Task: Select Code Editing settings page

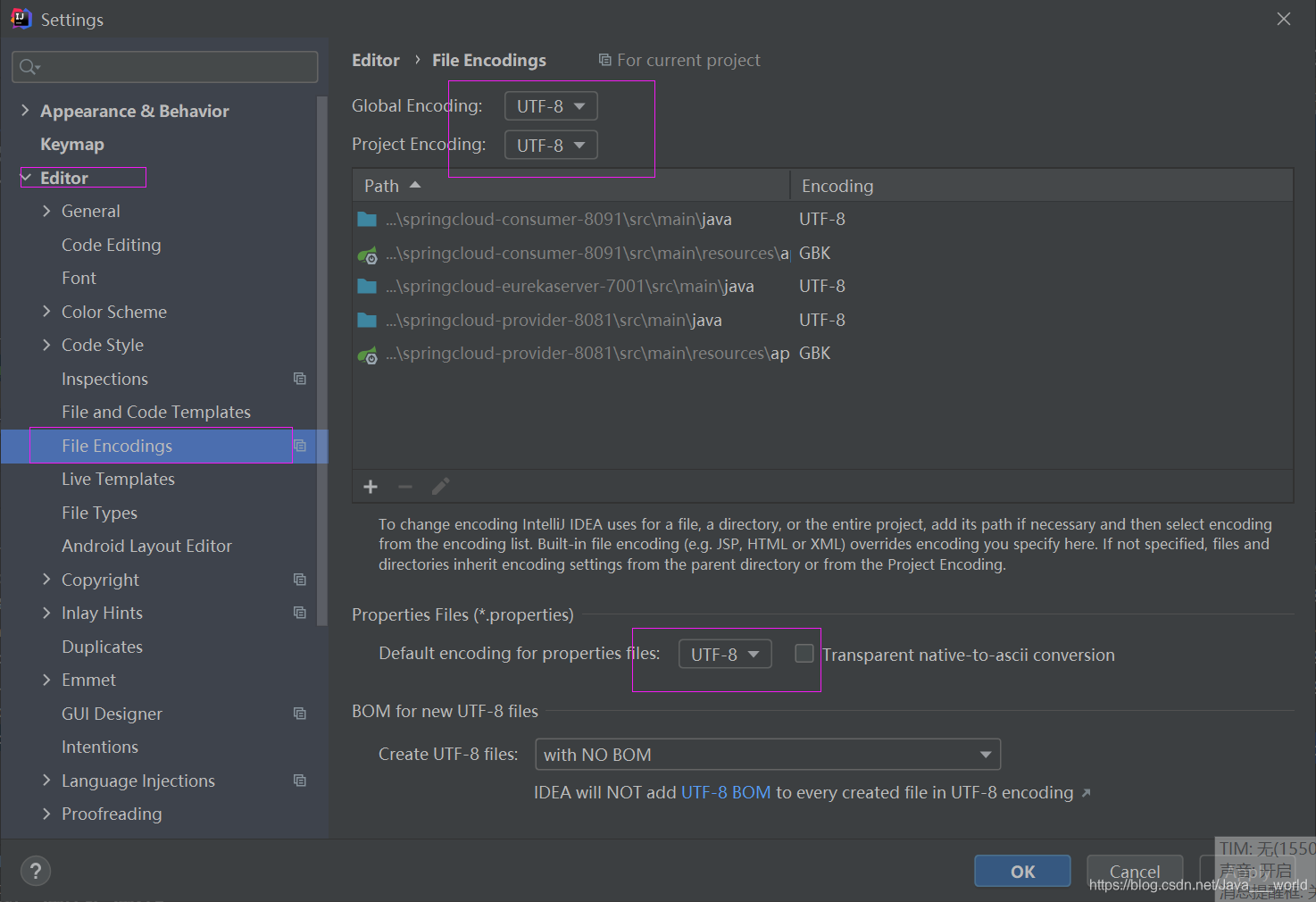Action: coord(112,245)
